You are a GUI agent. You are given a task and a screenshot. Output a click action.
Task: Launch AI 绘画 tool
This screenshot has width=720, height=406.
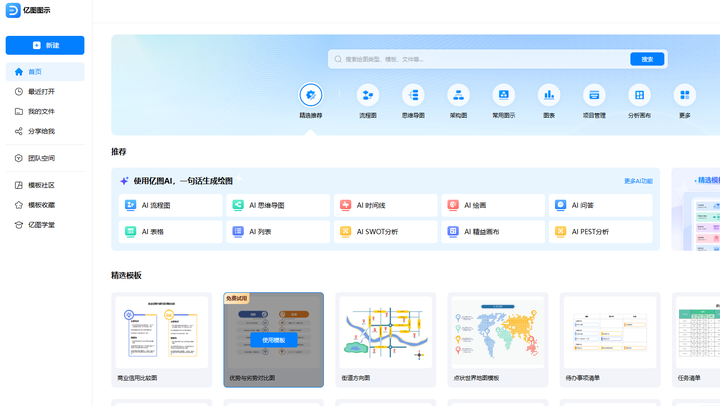click(493, 205)
